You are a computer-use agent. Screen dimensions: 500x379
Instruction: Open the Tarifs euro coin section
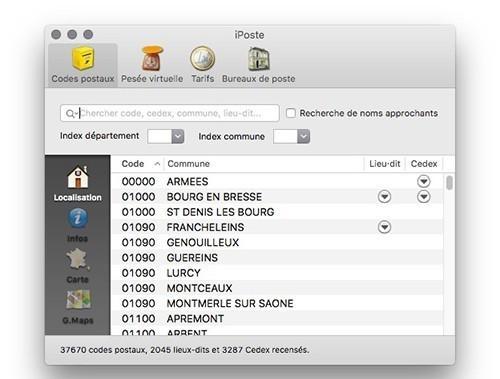pyautogui.click(x=203, y=65)
